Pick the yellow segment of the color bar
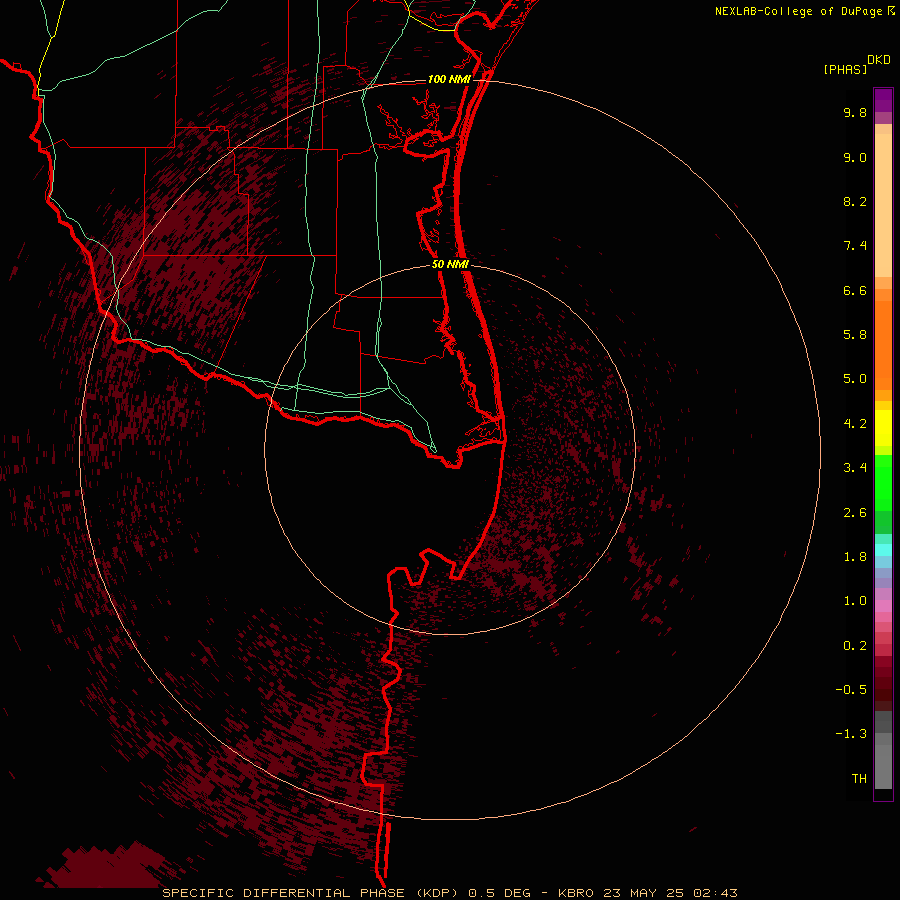The width and height of the screenshot is (900, 900). coord(883,428)
